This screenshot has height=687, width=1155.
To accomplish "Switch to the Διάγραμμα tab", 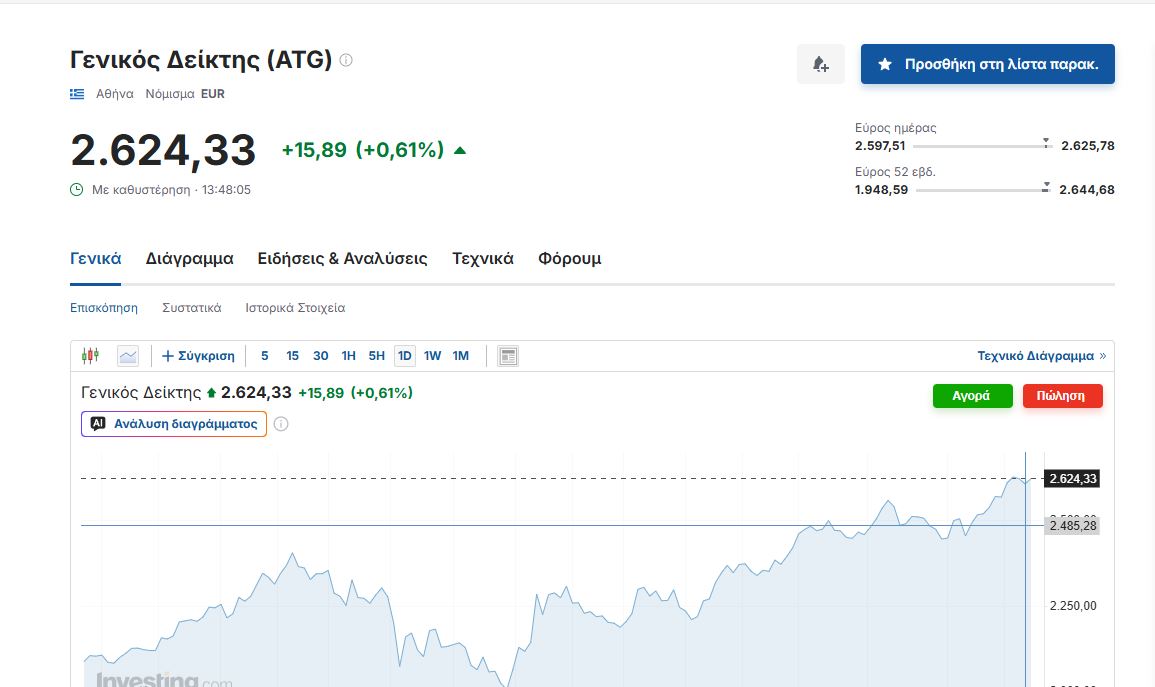I will [x=189, y=258].
